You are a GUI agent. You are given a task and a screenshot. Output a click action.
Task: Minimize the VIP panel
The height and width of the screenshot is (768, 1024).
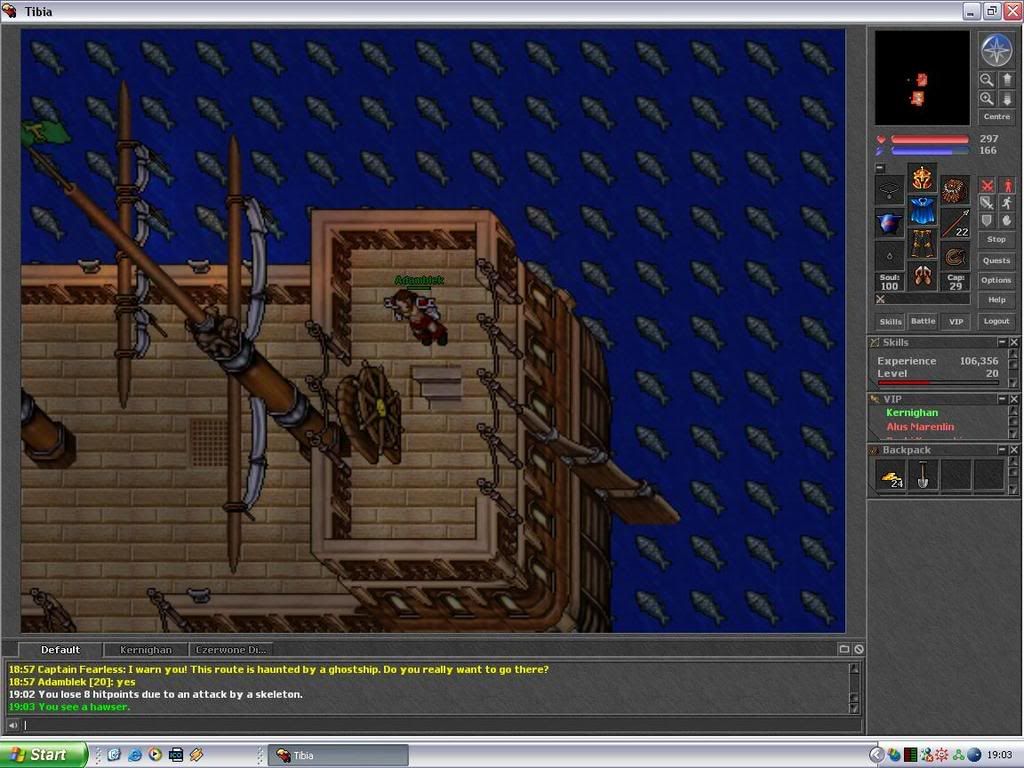tap(1002, 399)
